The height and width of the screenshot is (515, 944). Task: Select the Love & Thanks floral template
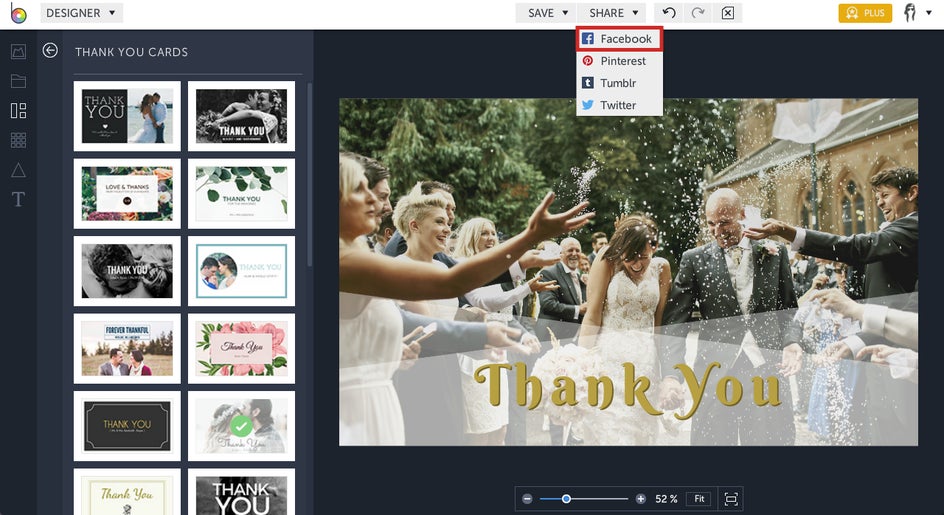(127, 193)
